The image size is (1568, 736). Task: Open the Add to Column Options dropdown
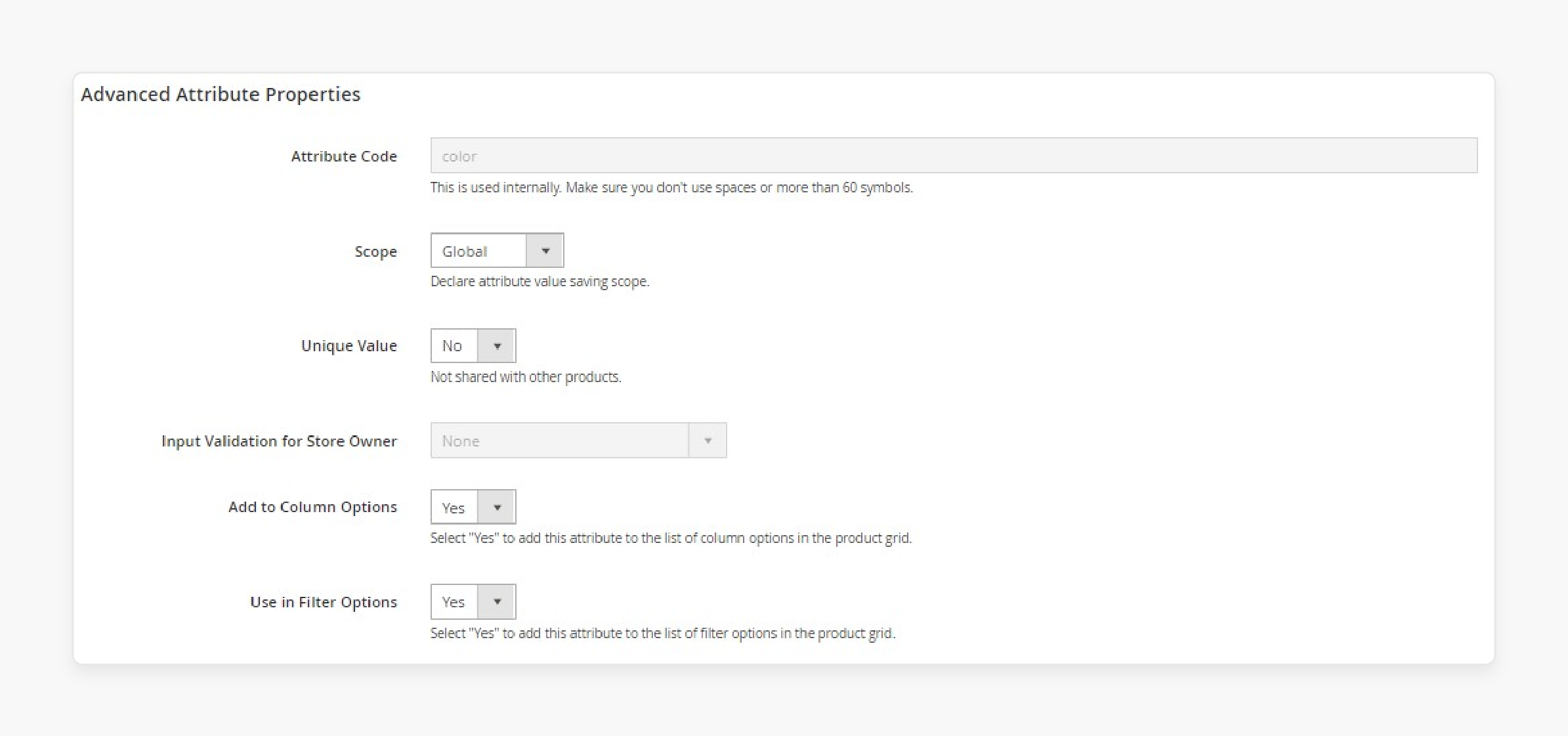[x=473, y=506]
